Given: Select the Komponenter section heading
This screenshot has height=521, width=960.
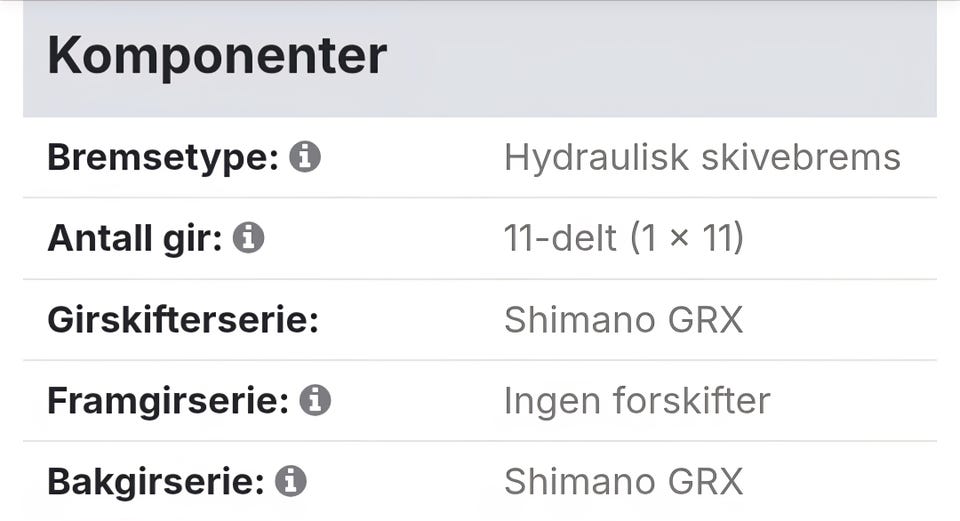Looking at the screenshot, I should (x=216, y=56).
